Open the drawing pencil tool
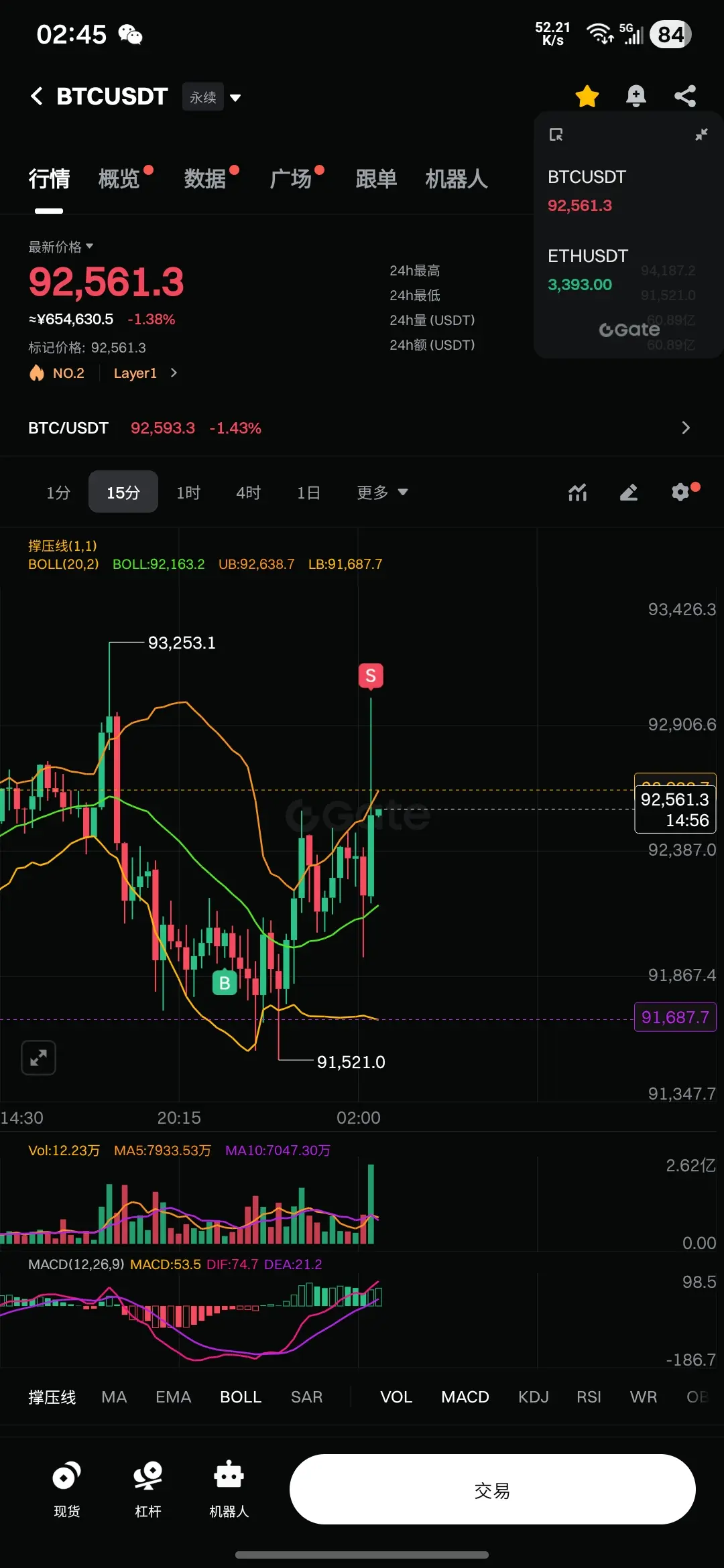 (629, 493)
